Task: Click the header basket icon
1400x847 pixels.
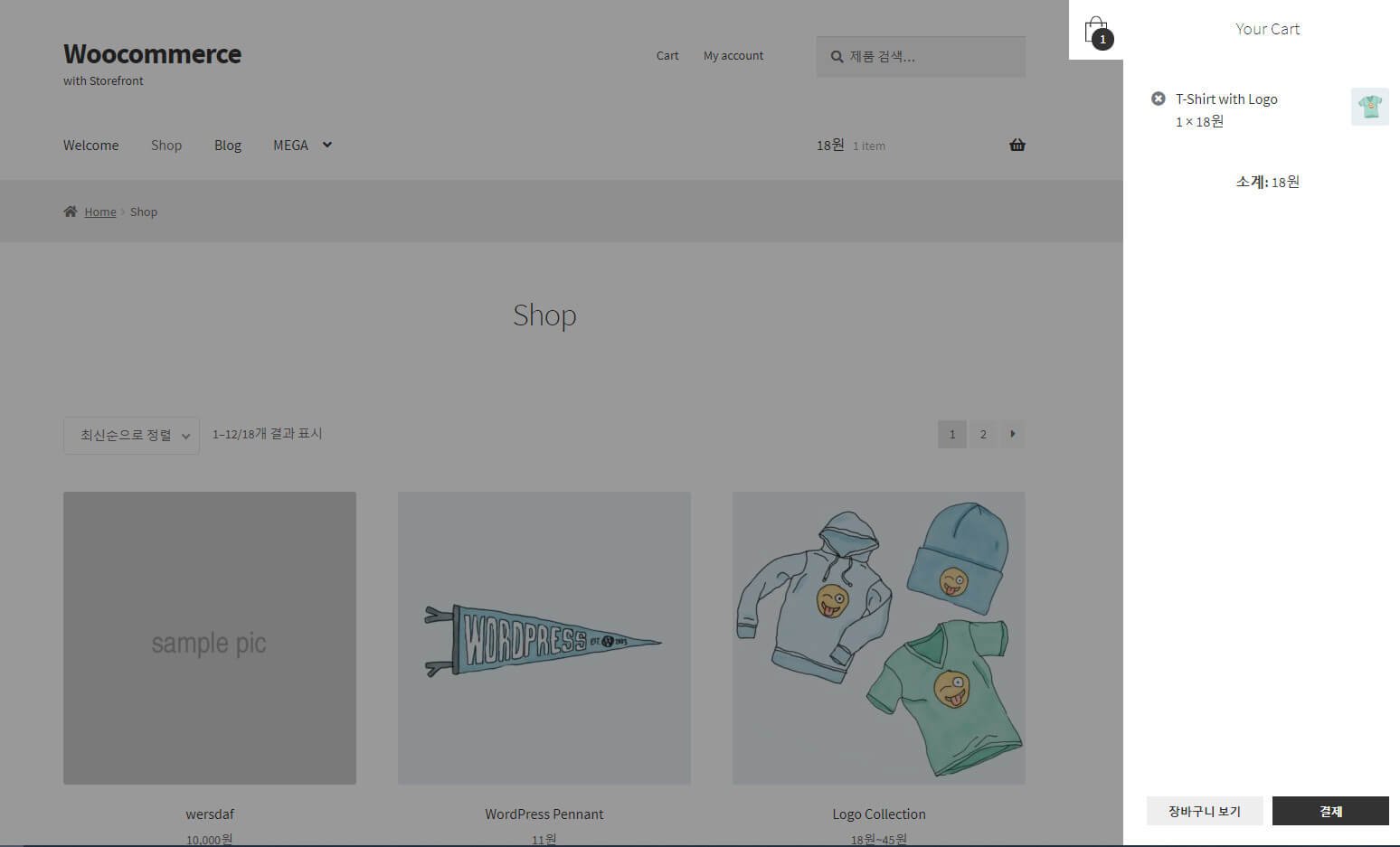Action: point(1017,145)
